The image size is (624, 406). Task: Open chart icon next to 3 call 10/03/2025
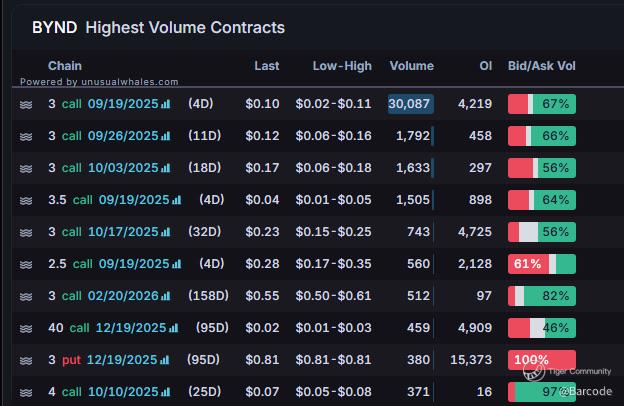[166, 168]
